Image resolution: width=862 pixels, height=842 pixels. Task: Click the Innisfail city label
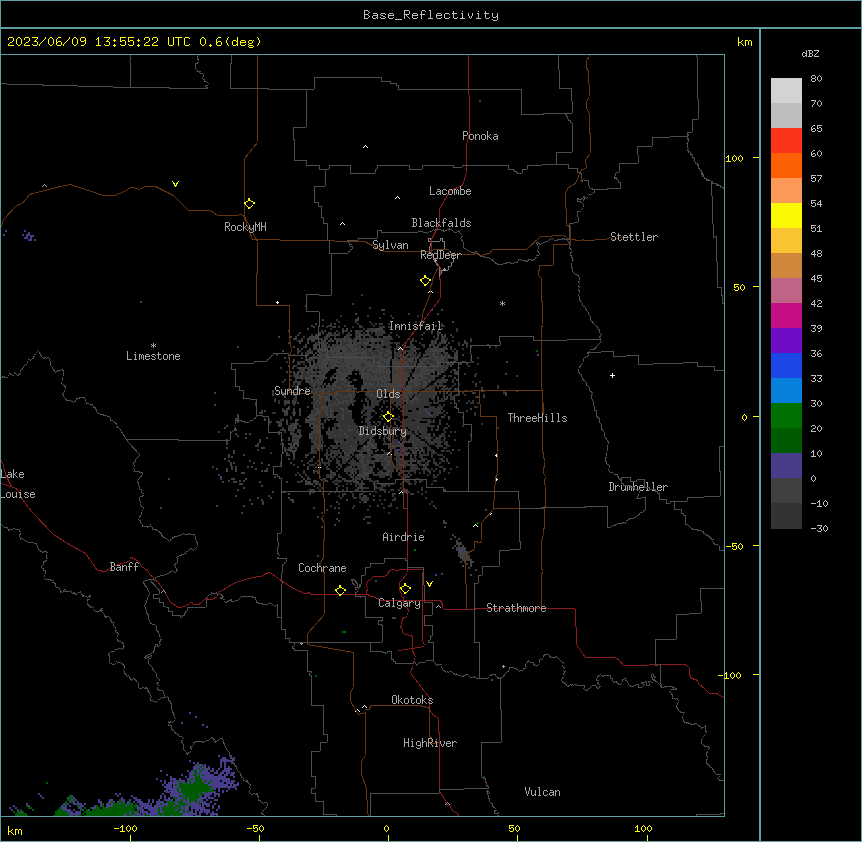pos(415,326)
